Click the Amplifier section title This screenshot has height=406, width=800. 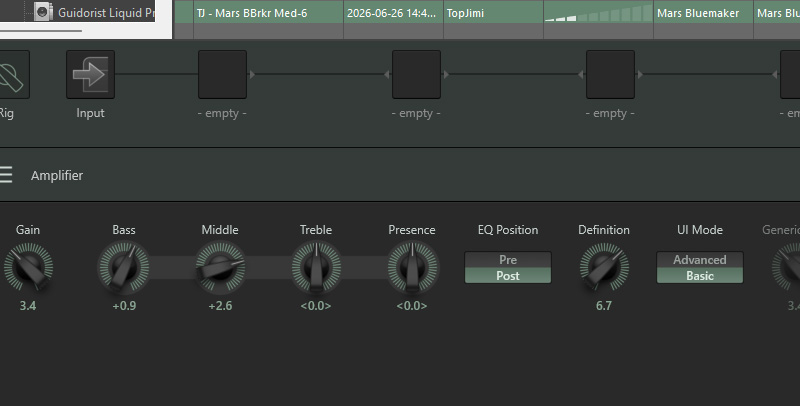[57, 175]
